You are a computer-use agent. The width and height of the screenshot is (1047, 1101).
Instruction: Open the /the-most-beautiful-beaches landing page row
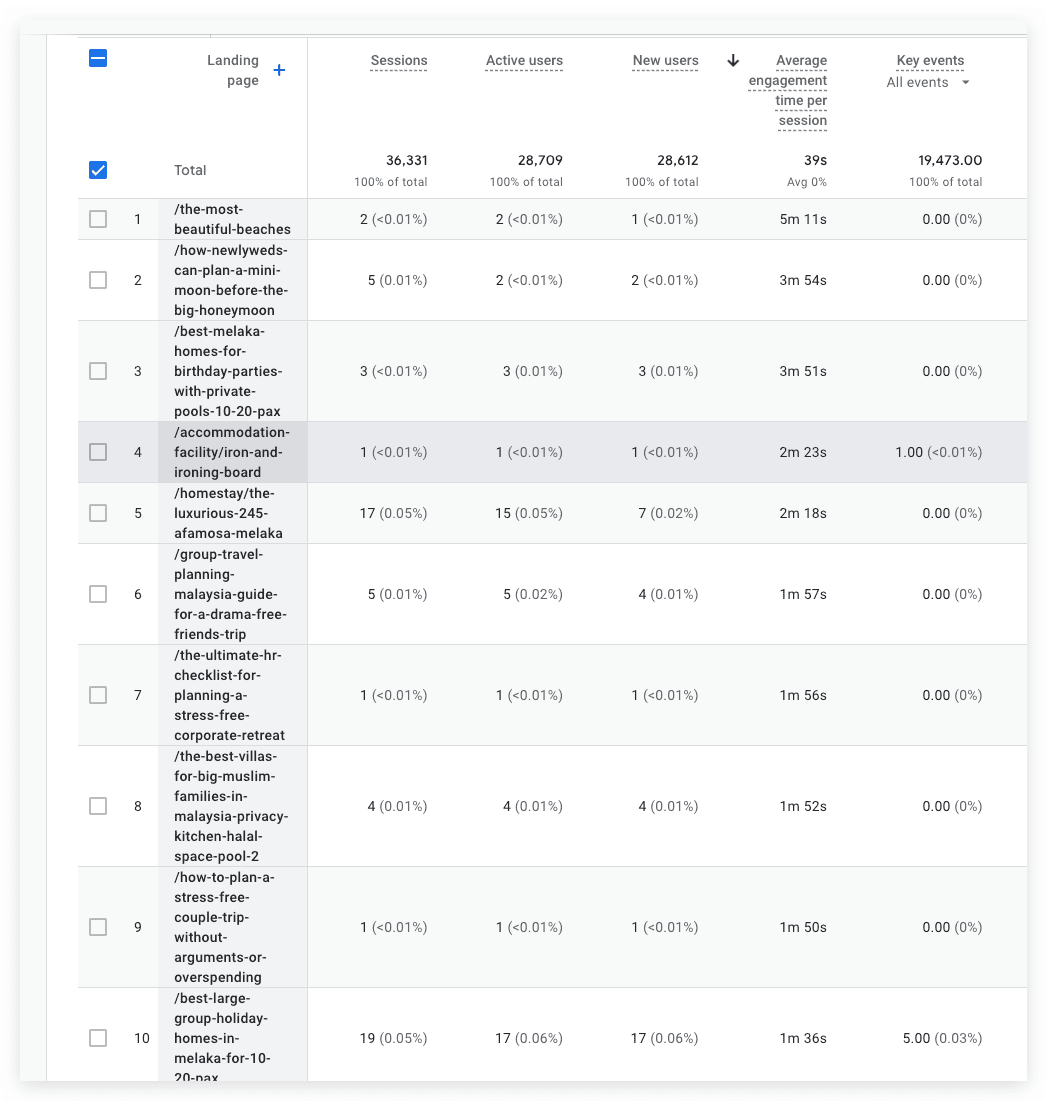[232, 219]
